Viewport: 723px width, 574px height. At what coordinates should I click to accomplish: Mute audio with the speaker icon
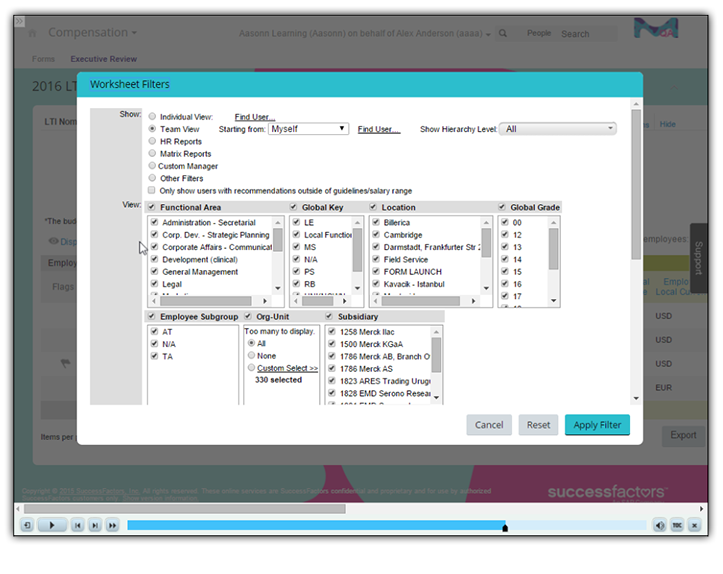pyautogui.click(x=660, y=525)
